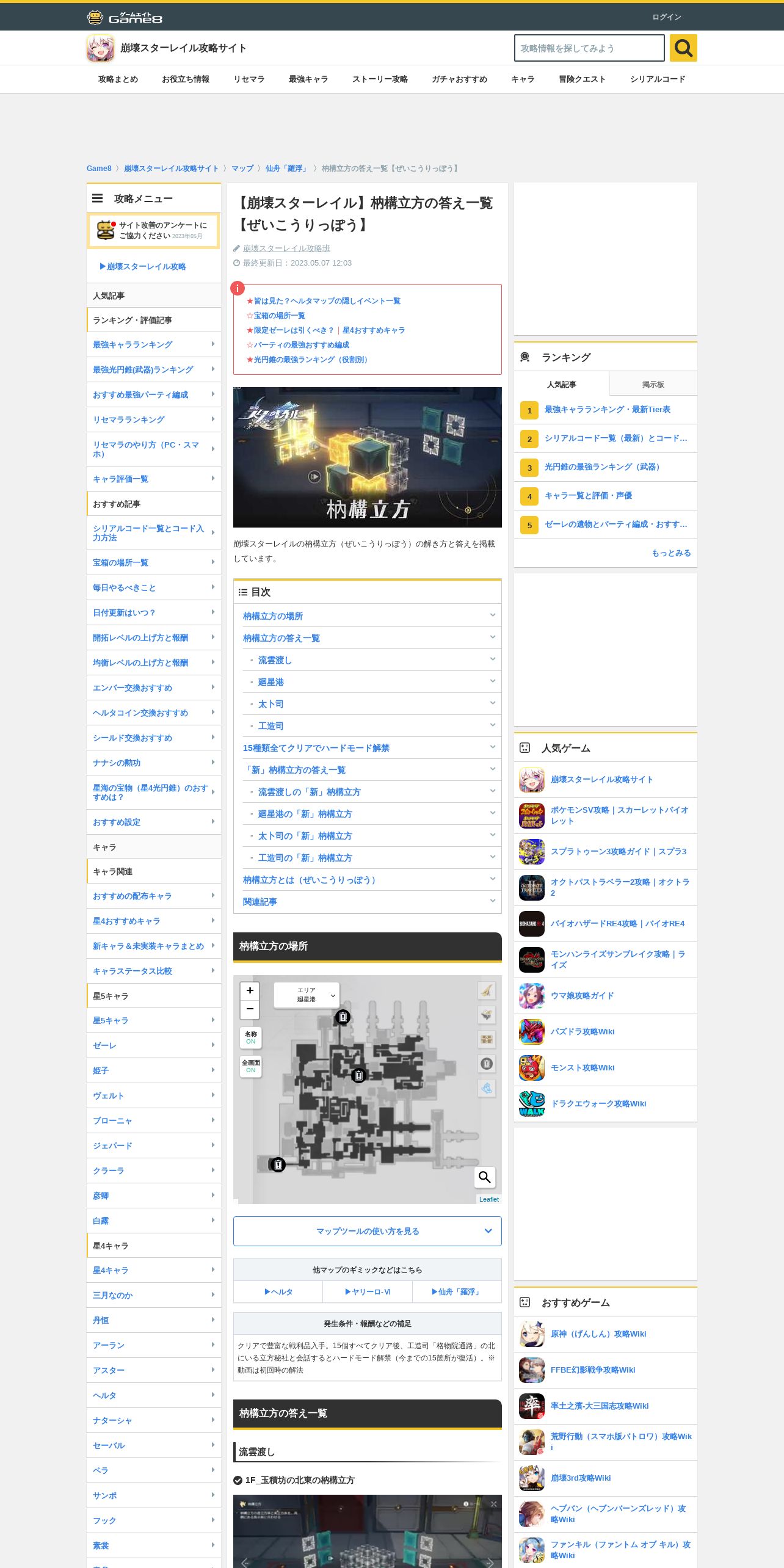The width and height of the screenshot is (784, 1568).
Task: Open the パズドラ攻略Wiki game icon
Action: (532, 1031)
